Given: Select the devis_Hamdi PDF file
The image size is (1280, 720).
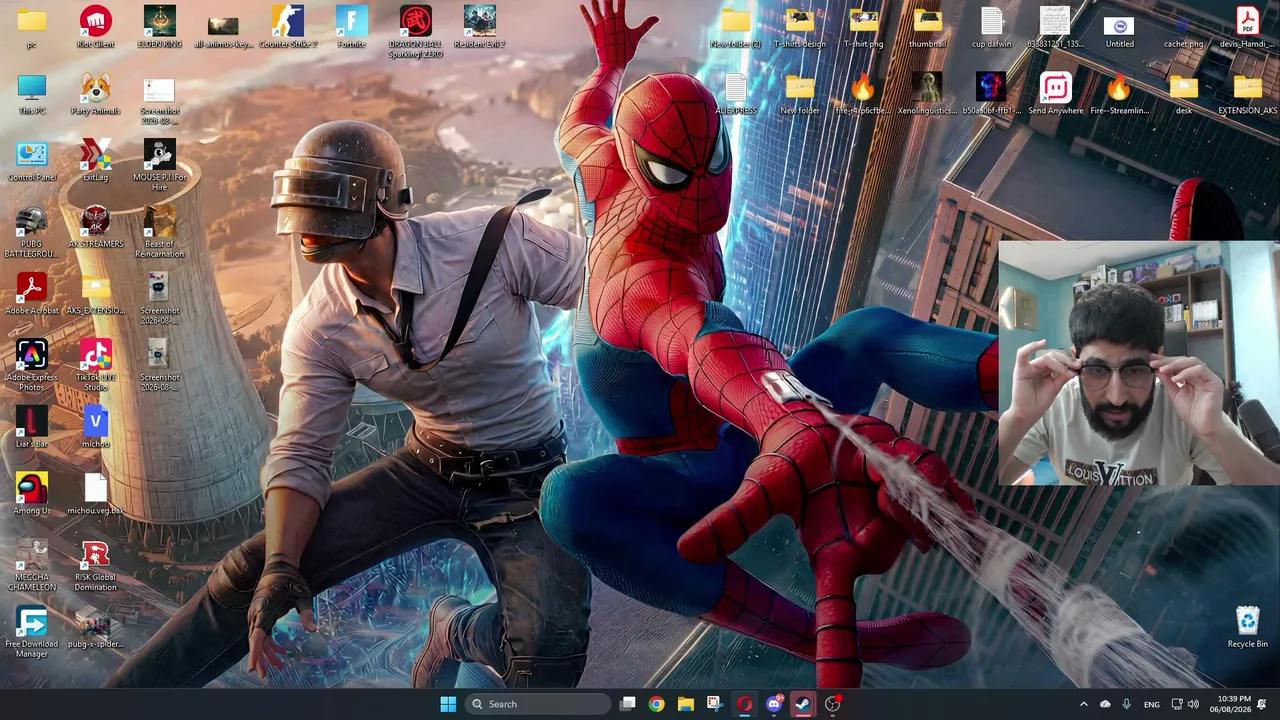Looking at the screenshot, I should 1247,27.
